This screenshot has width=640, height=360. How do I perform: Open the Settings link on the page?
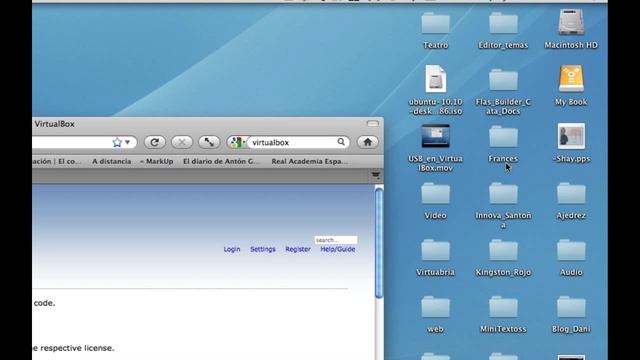tap(263, 249)
